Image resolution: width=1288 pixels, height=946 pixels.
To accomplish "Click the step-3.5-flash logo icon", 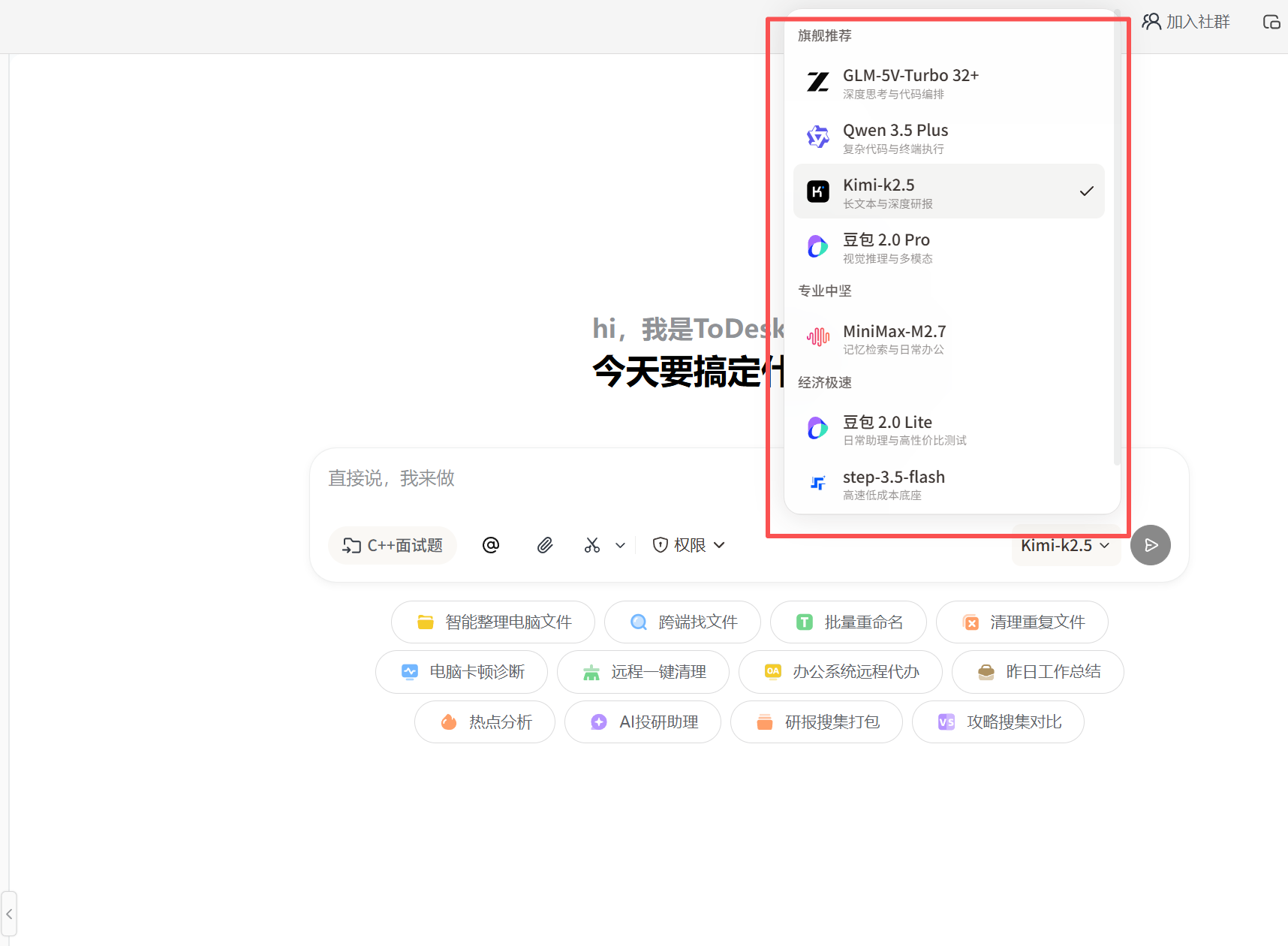I will (x=817, y=483).
